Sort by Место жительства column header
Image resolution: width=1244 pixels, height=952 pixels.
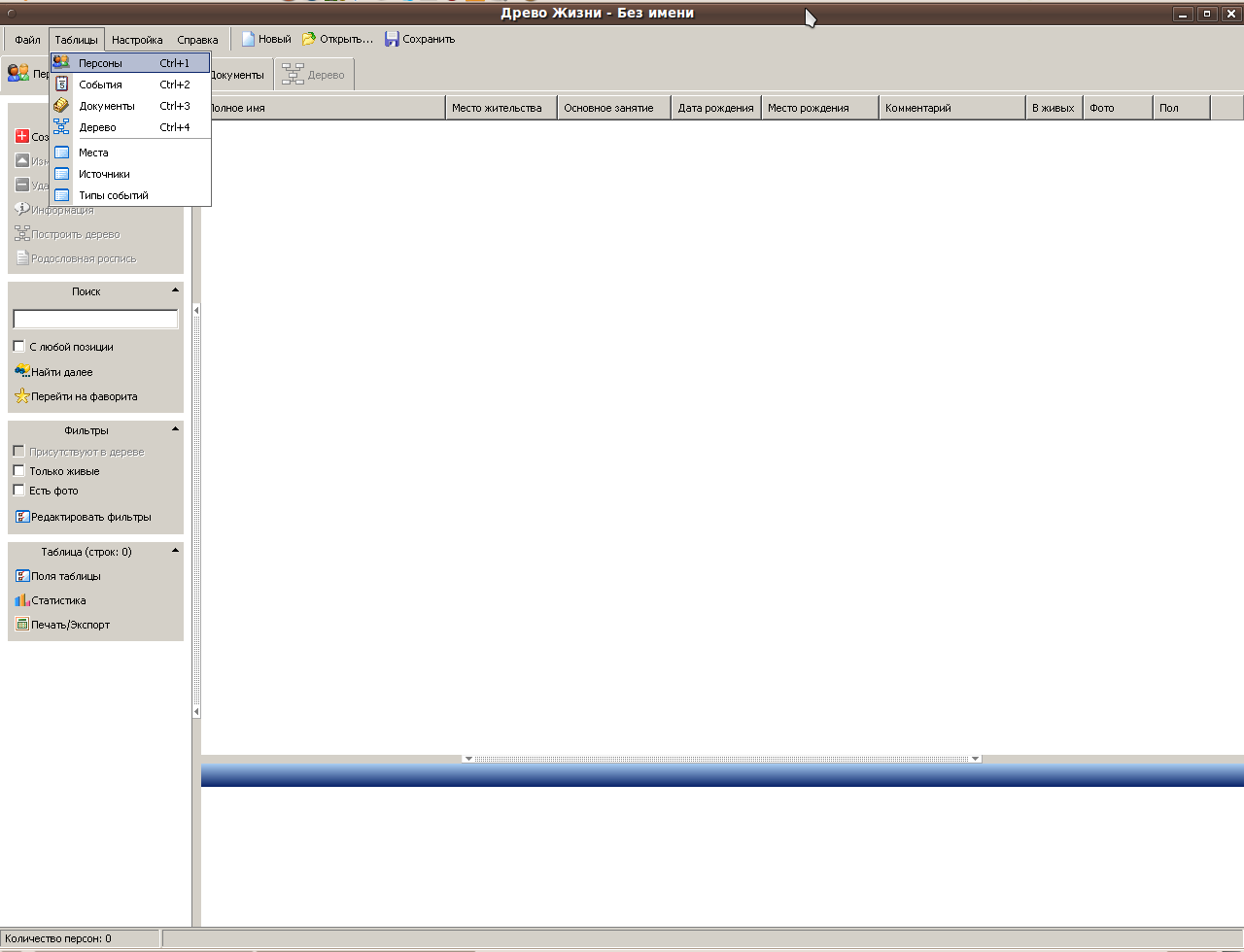tap(501, 108)
